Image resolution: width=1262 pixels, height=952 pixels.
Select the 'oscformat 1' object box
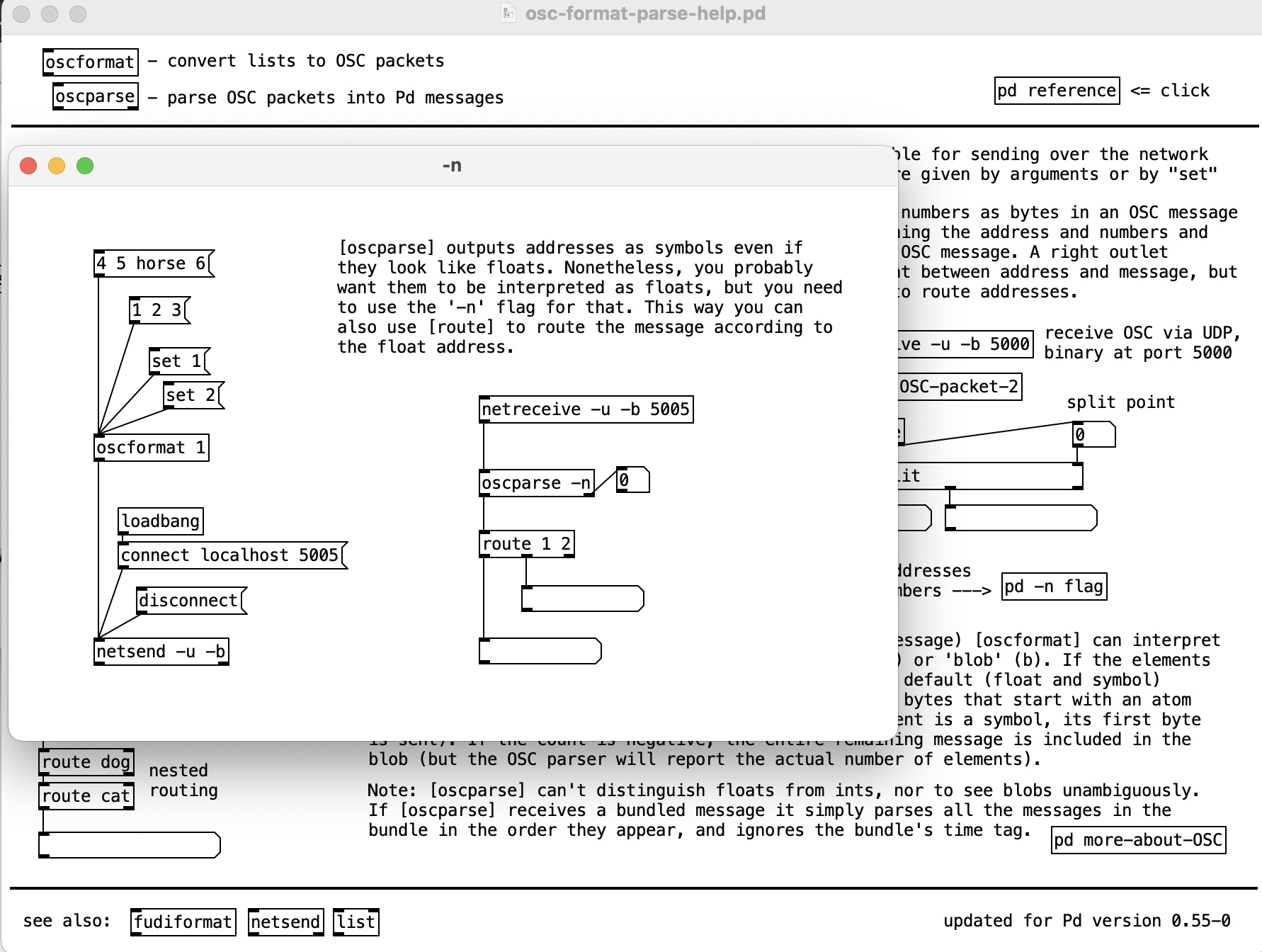[152, 448]
